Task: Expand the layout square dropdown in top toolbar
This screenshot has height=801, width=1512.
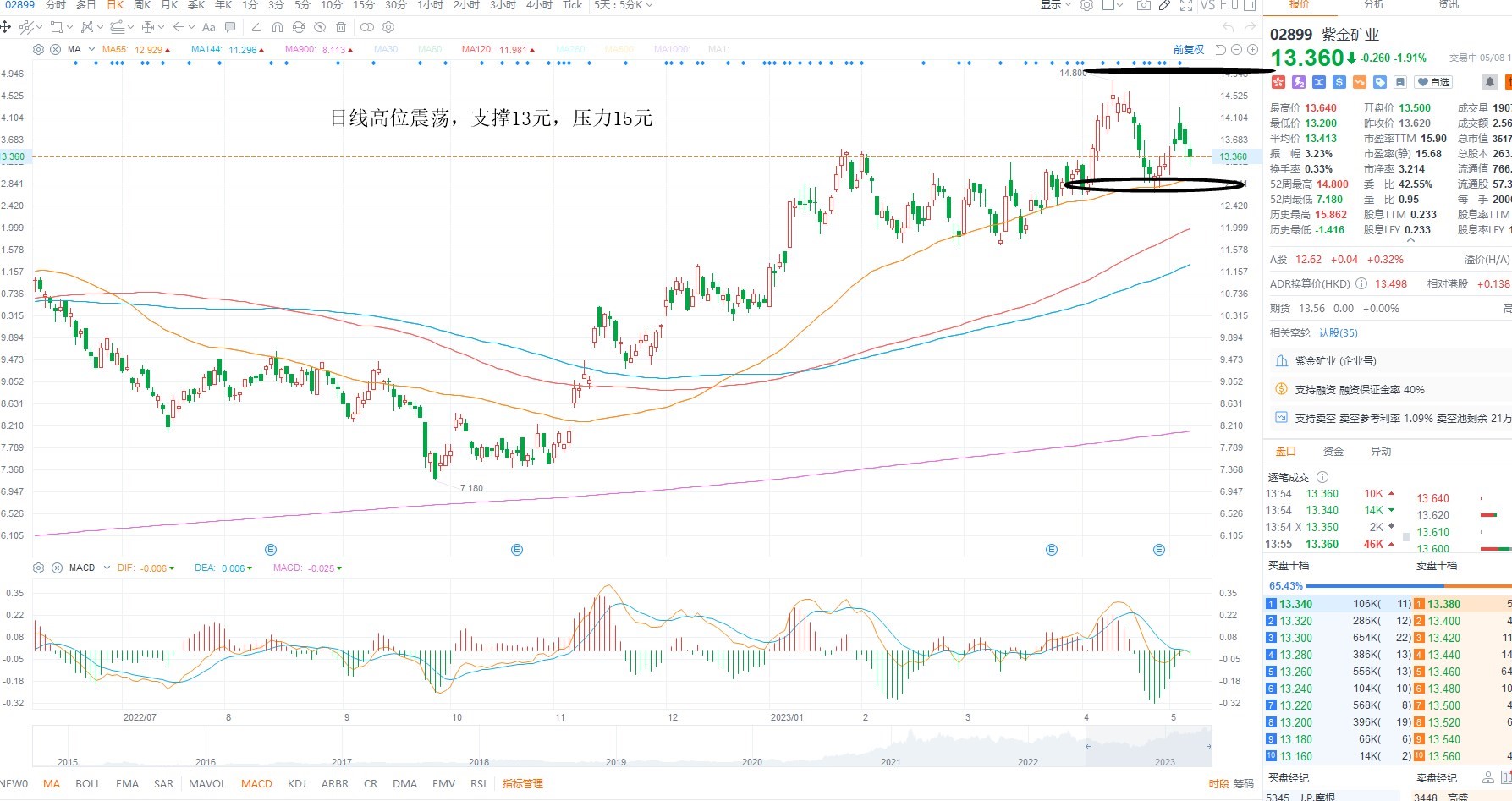Action: click(x=1119, y=5)
